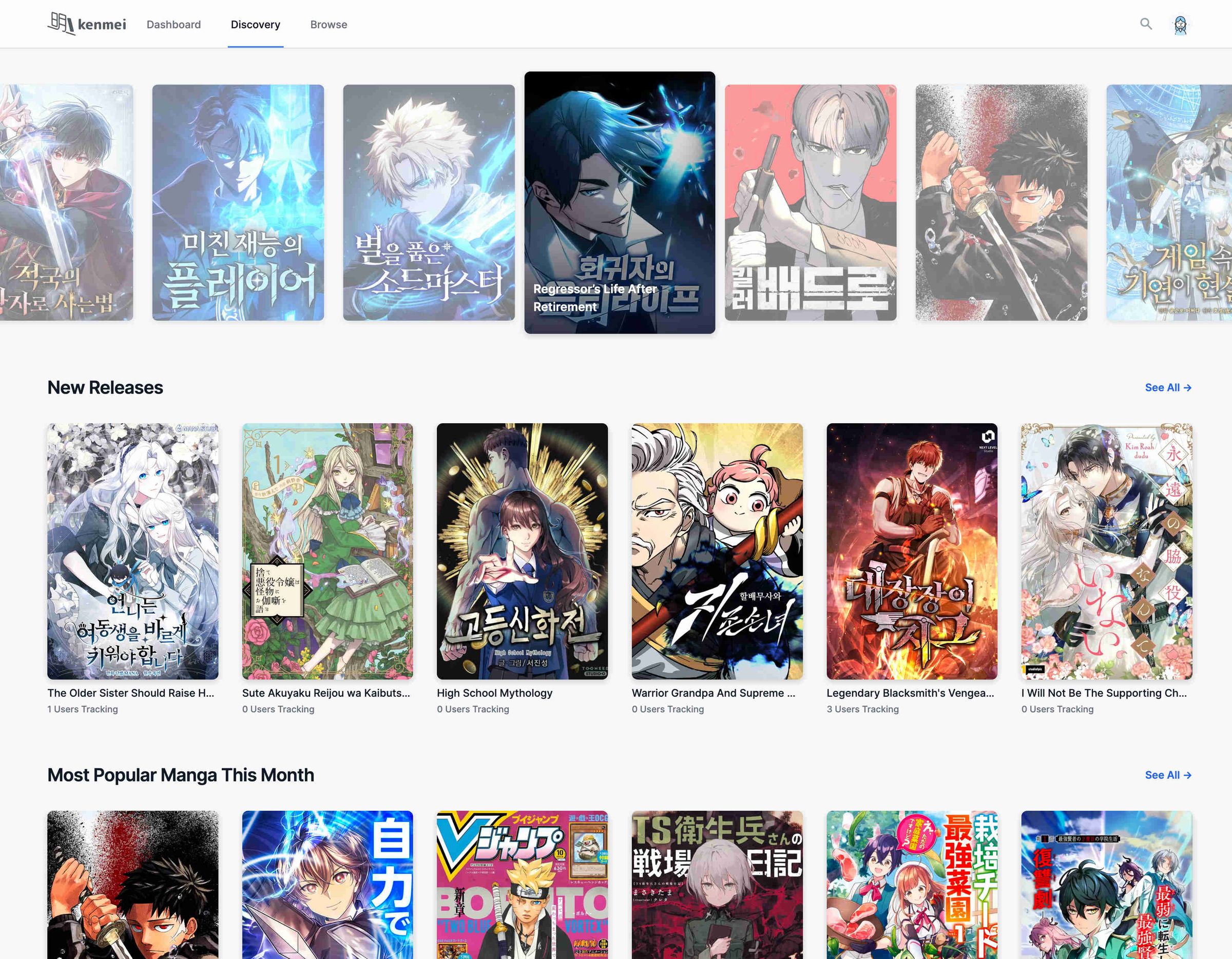
Task: Select the Dashboard navigation icon
Action: click(x=173, y=23)
